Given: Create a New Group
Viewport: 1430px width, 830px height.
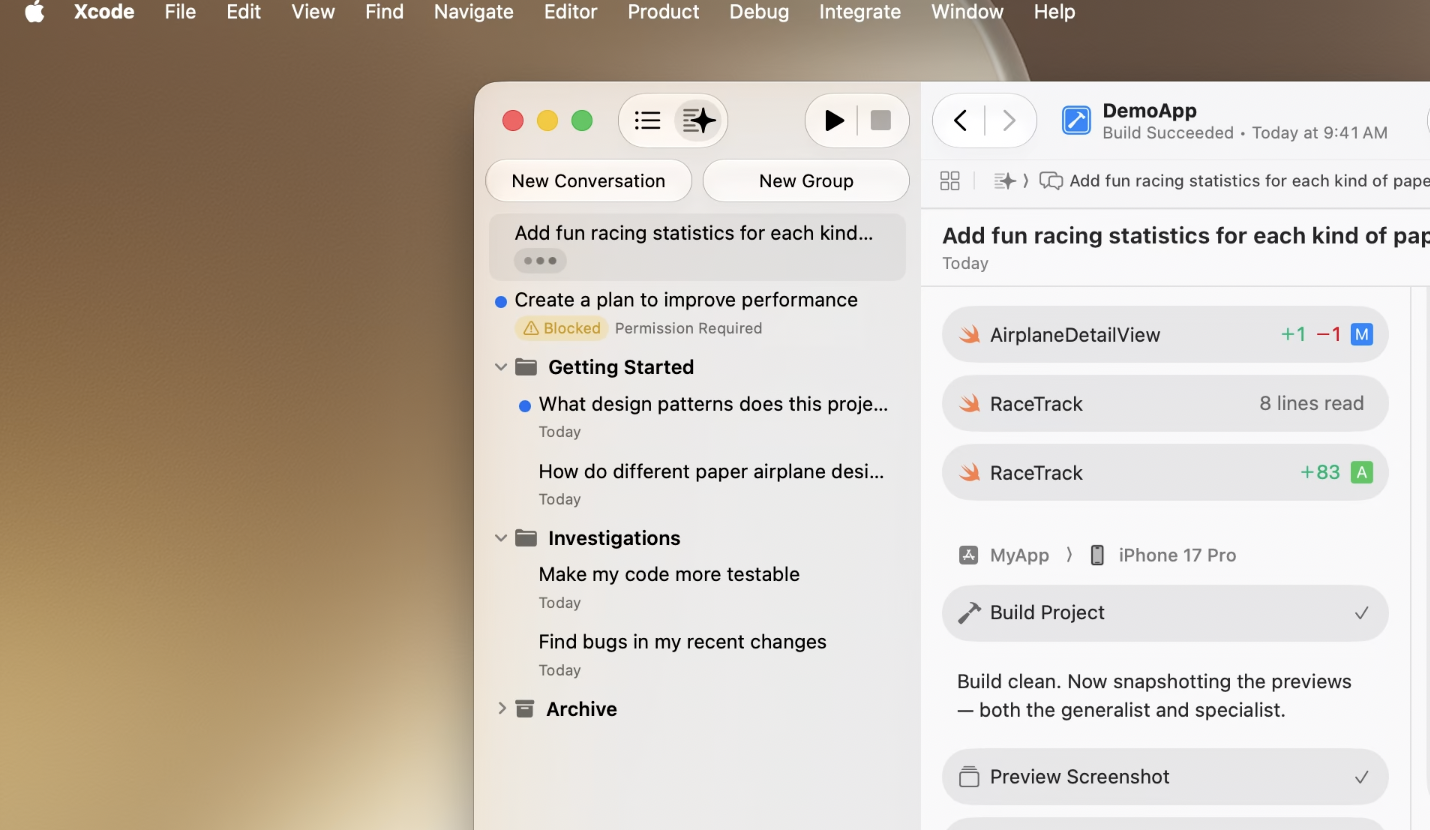Looking at the screenshot, I should pyautogui.click(x=806, y=181).
